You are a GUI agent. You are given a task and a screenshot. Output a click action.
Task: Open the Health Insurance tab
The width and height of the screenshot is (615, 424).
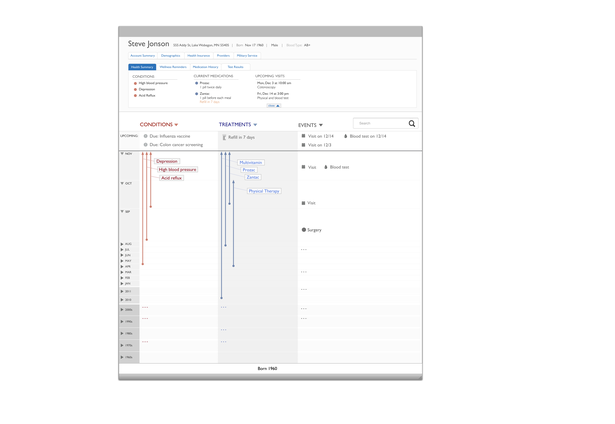point(198,56)
